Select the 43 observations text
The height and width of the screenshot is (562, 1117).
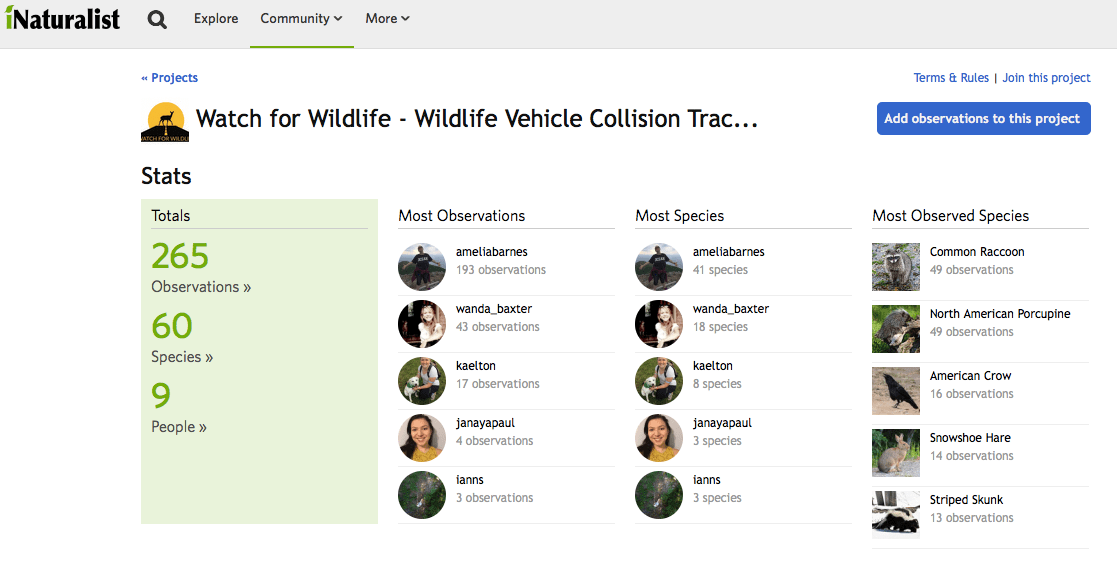pyautogui.click(x=498, y=327)
